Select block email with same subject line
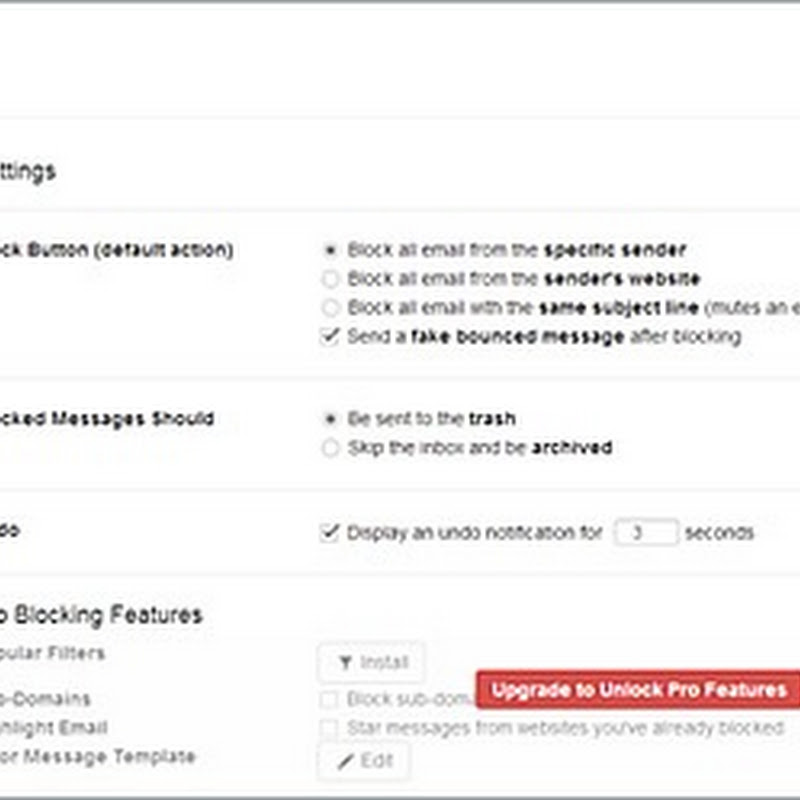Image resolution: width=800 pixels, height=800 pixels. click(330, 307)
